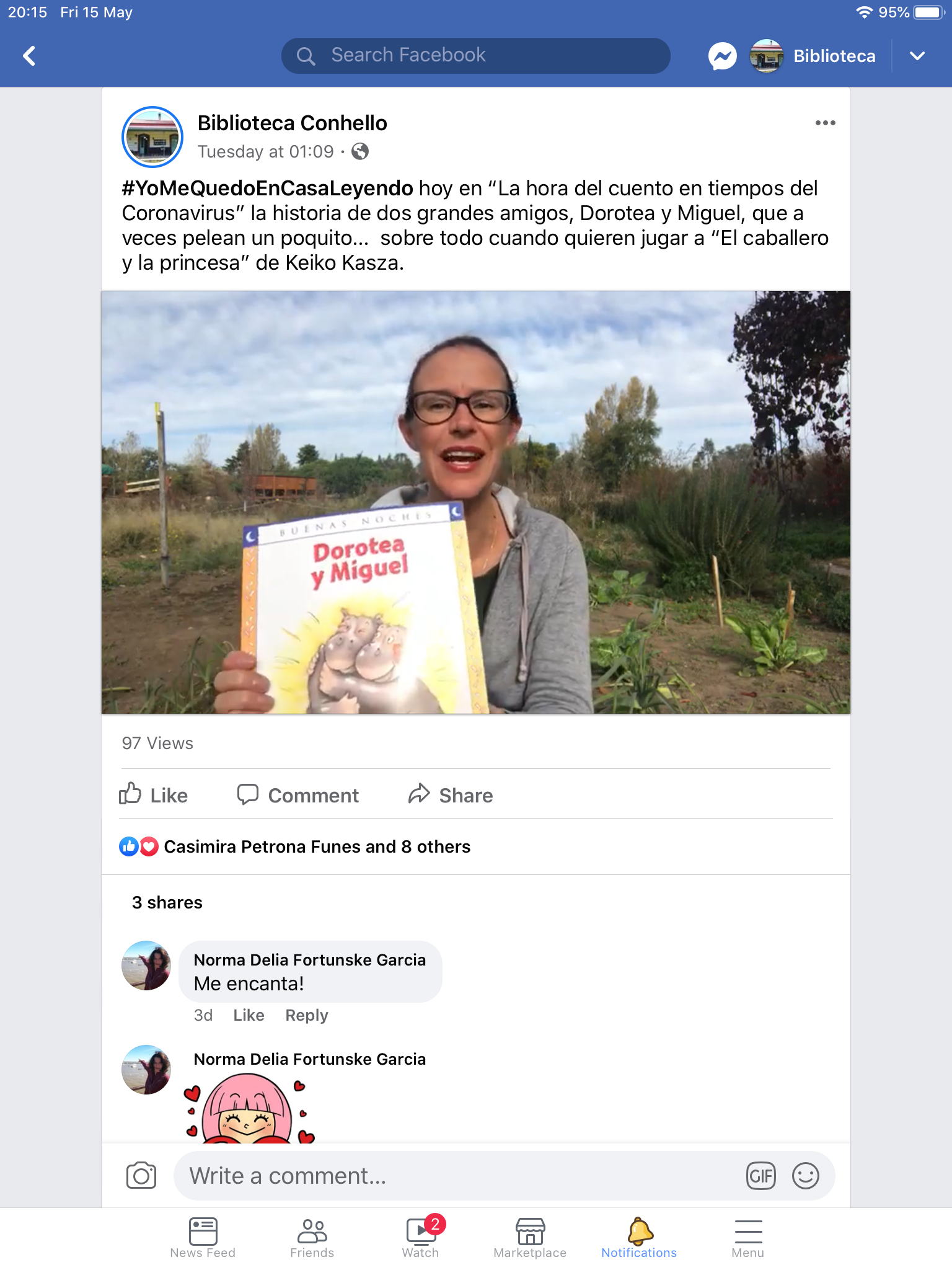Go to the News Feed tab

click(x=203, y=1237)
